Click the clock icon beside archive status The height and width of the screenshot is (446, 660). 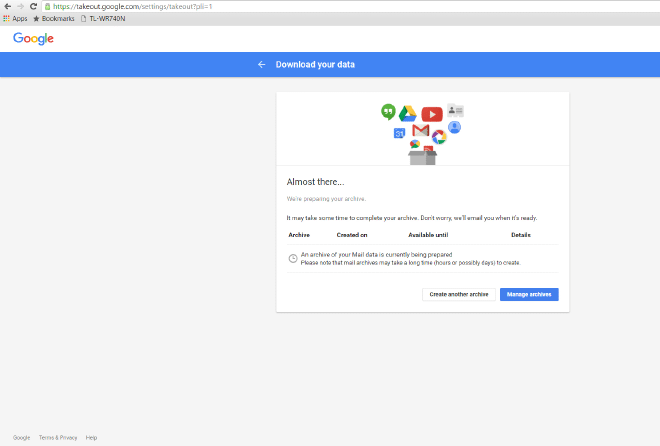292,258
